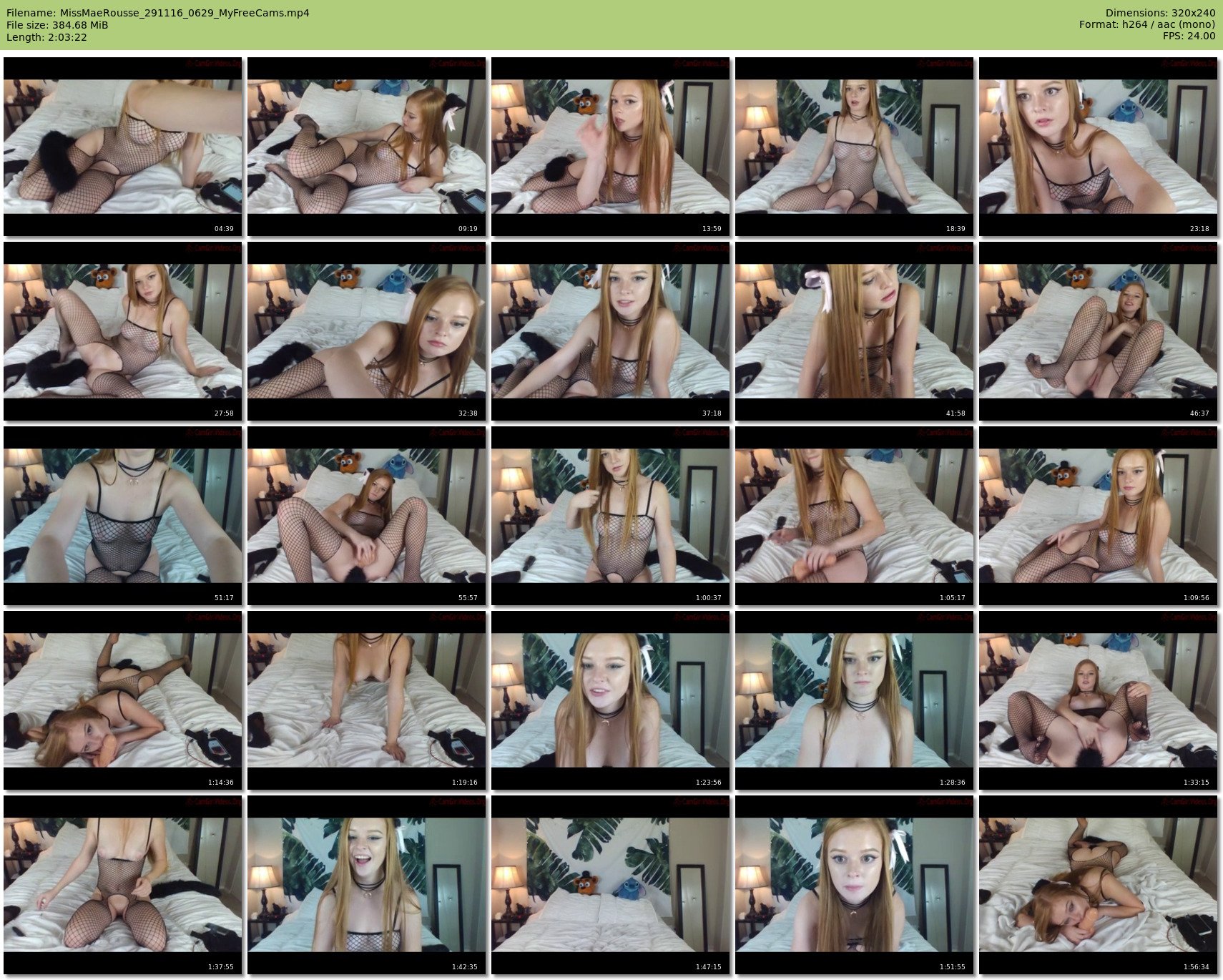Select the thumbnail at 41:58

click(x=854, y=331)
